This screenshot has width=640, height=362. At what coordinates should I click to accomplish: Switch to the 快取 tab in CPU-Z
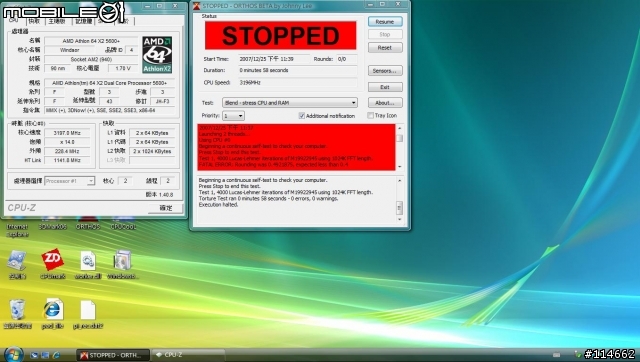(34, 21)
